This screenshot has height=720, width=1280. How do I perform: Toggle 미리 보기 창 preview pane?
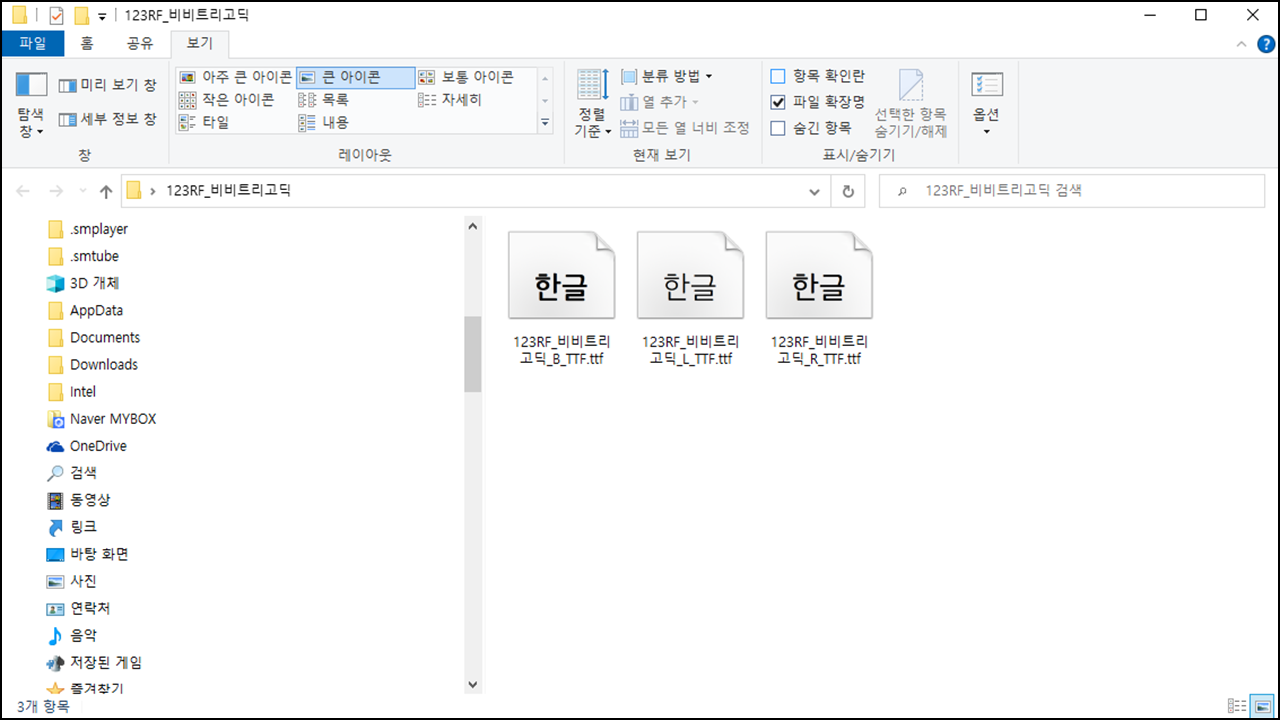107,86
